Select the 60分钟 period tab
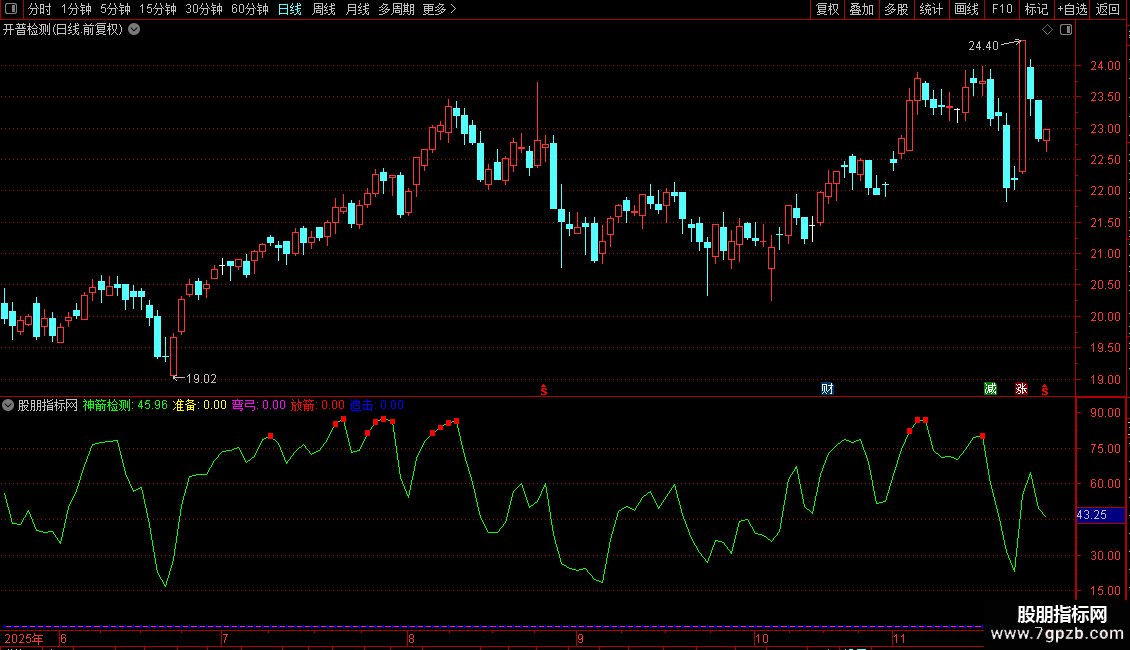Image resolution: width=1130 pixels, height=650 pixels. [x=250, y=9]
